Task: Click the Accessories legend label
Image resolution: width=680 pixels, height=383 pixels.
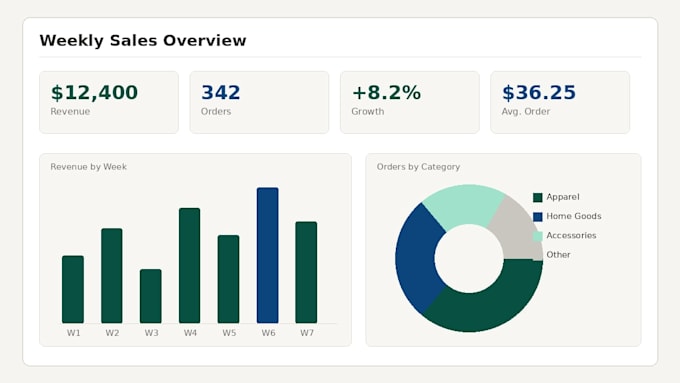Action: 571,236
